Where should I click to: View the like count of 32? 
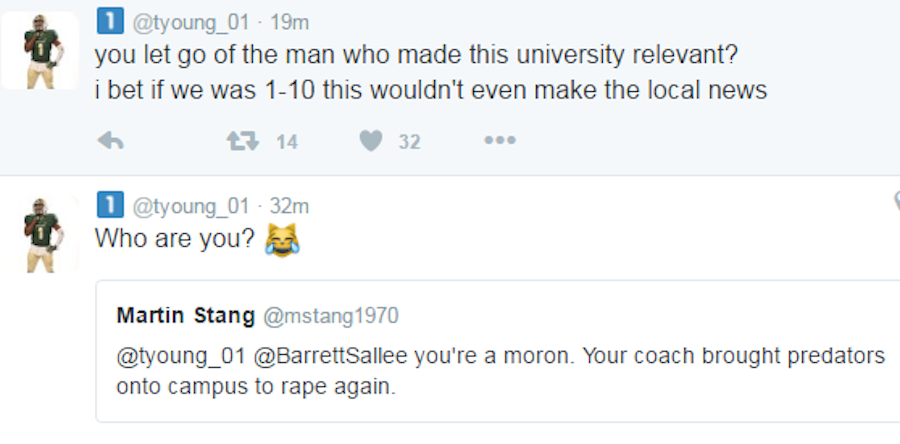[409, 142]
